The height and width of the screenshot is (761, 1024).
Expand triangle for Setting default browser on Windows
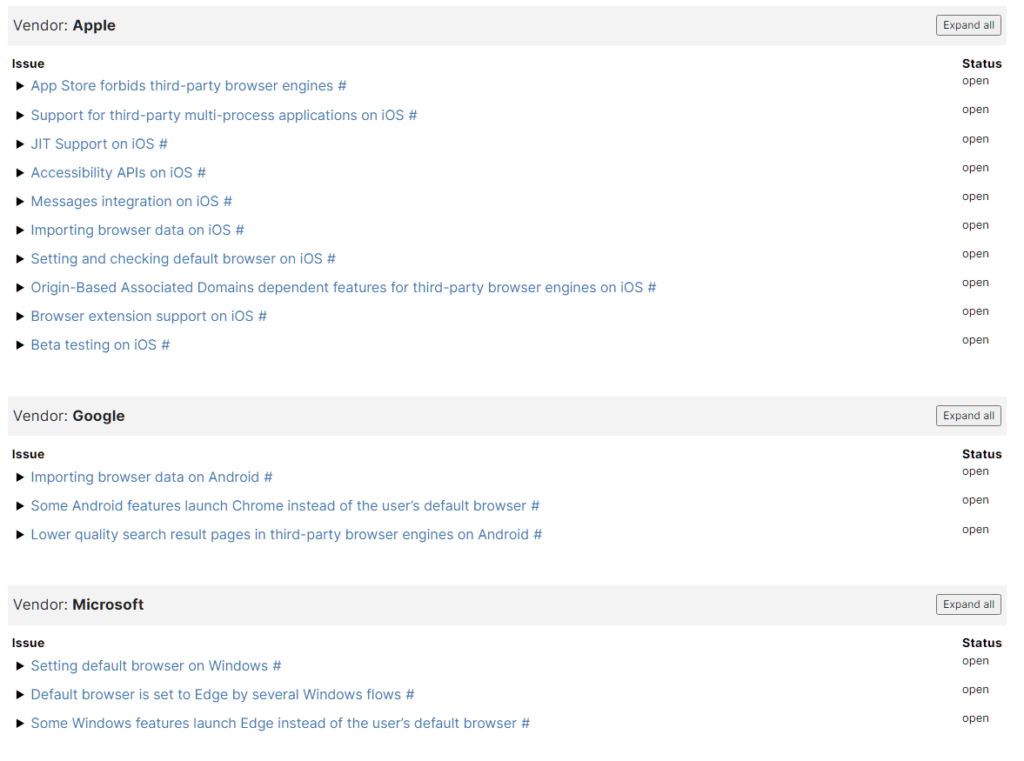20,667
